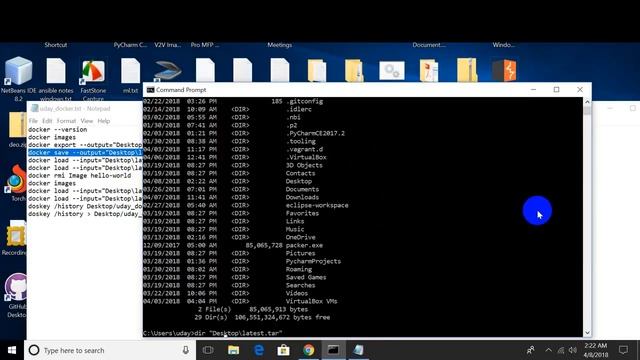Click the '.gitconfig' entry in Command Prompt

tap(304, 101)
